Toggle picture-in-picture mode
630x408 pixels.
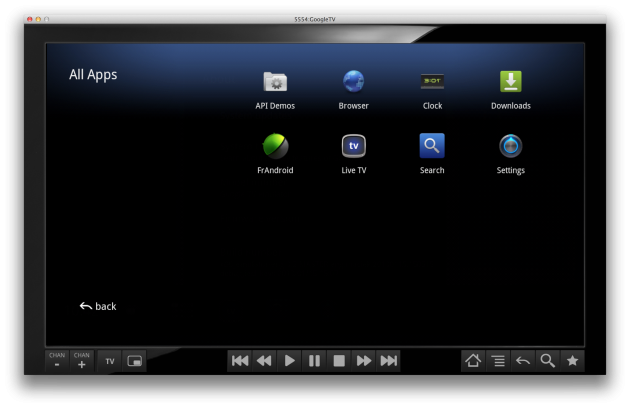pyautogui.click(x=135, y=361)
